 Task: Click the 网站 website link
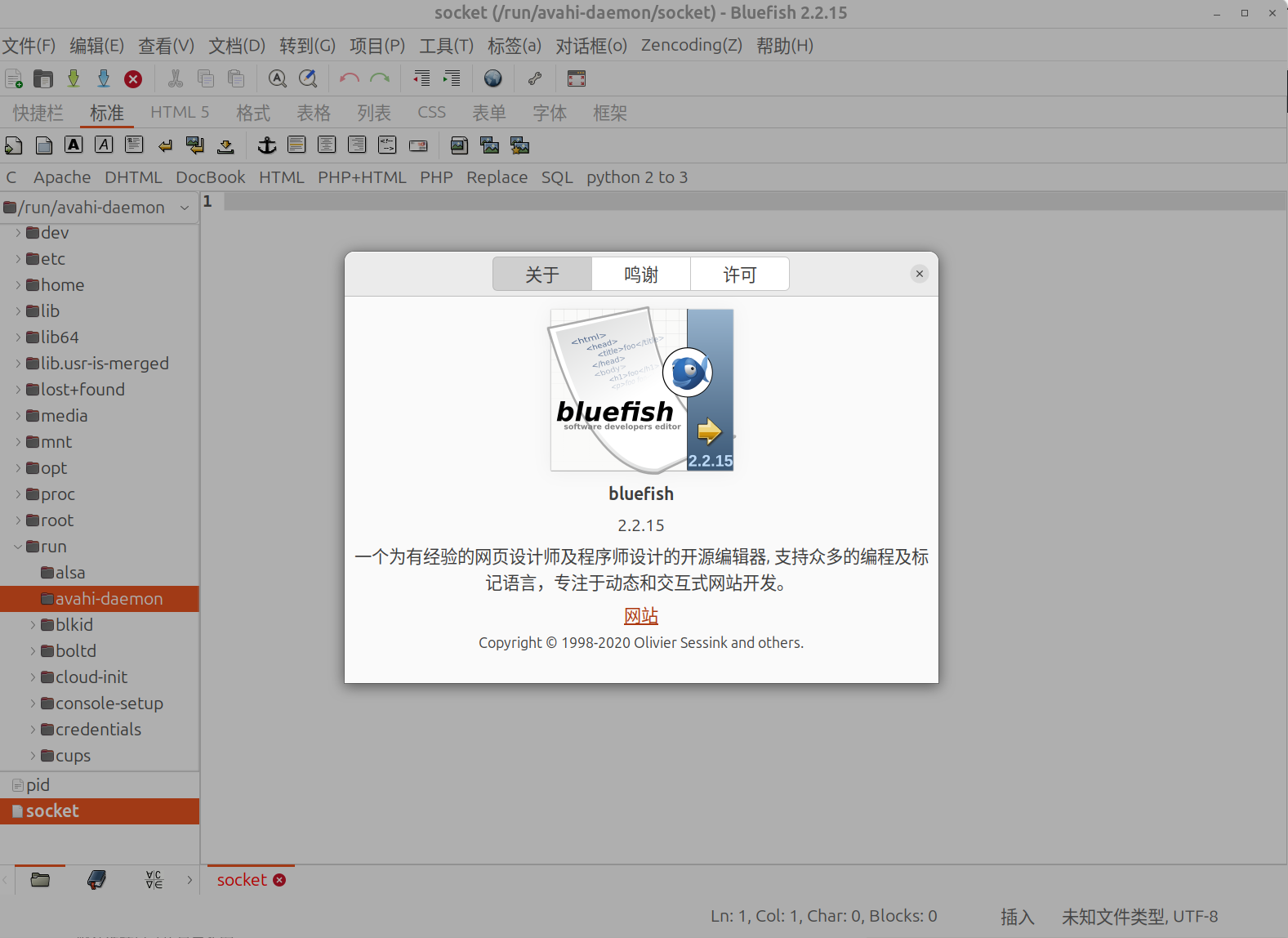[641, 616]
